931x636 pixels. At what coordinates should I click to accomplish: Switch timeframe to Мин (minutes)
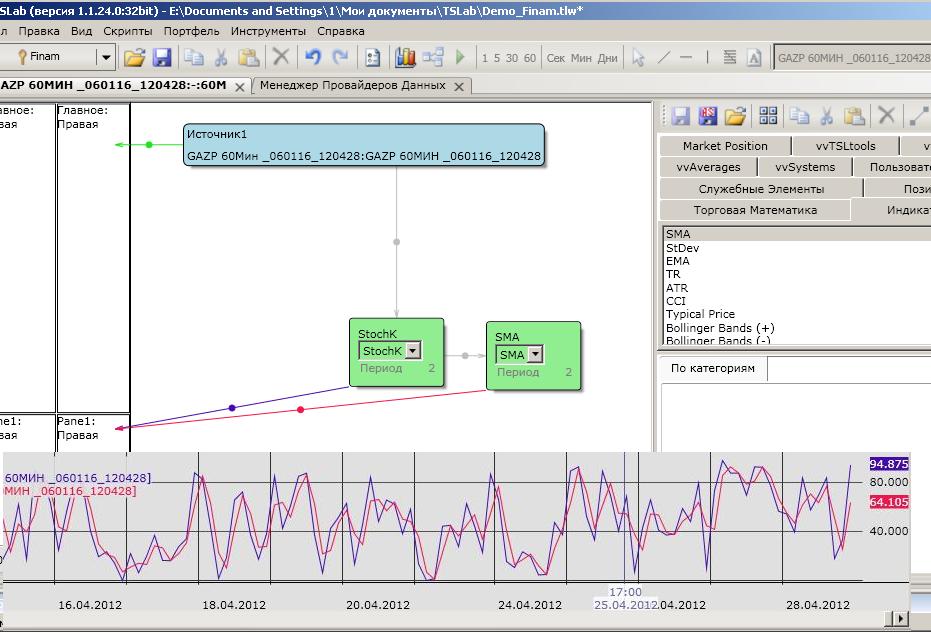click(x=581, y=58)
